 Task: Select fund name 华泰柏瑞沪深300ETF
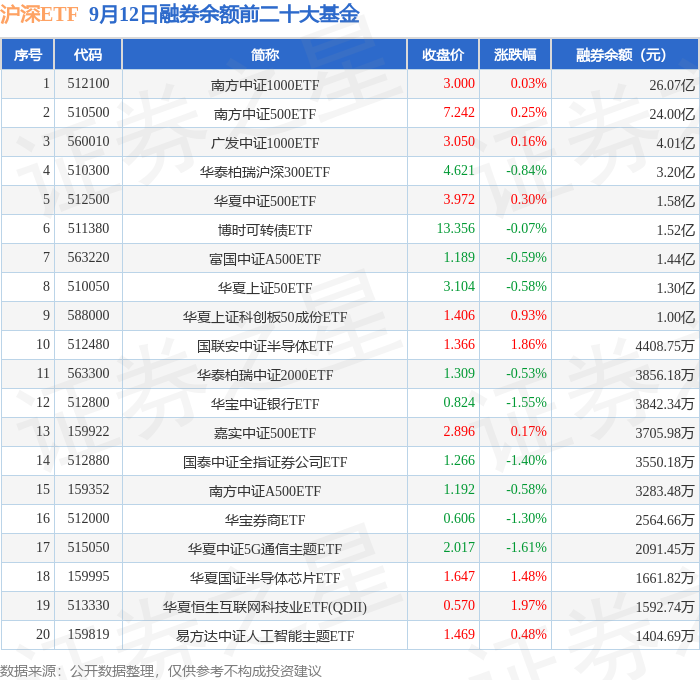[265, 172]
